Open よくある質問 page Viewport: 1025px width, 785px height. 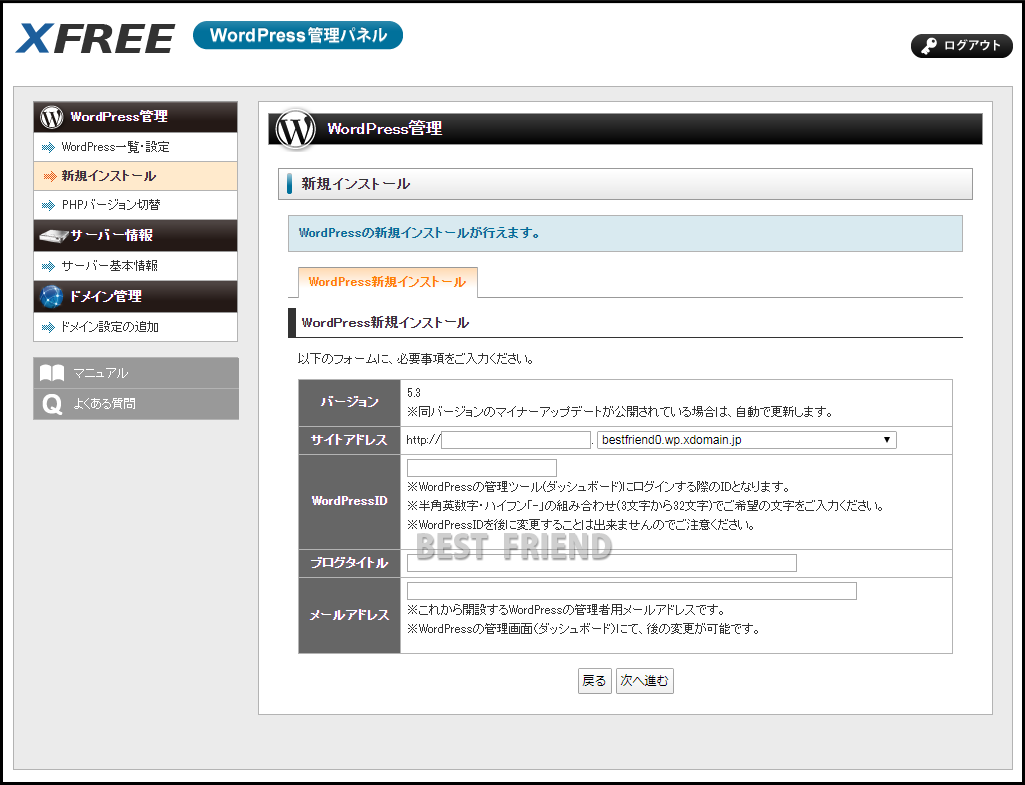(136, 404)
